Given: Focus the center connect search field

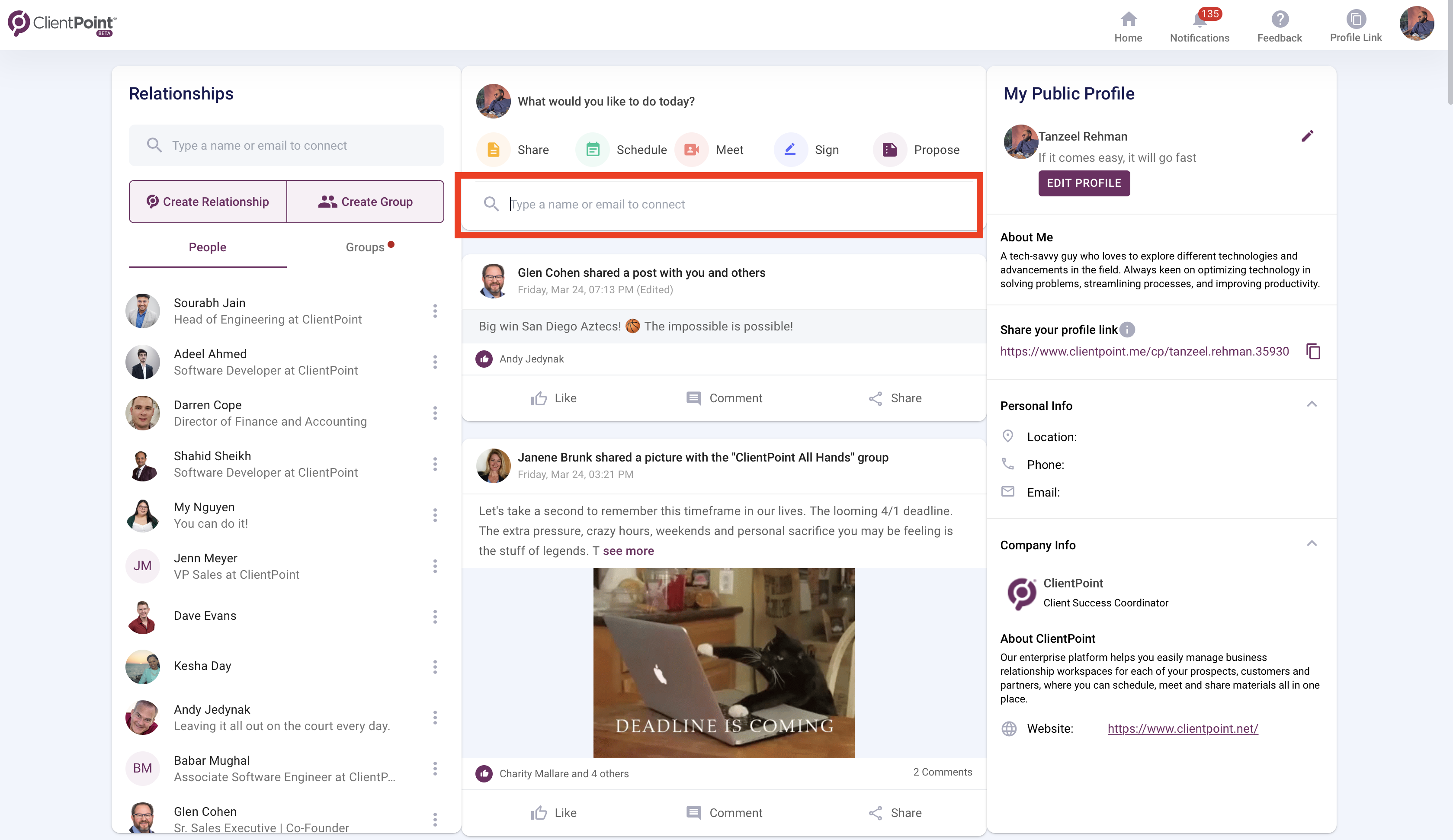Looking at the screenshot, I should (x=719, y=204).
